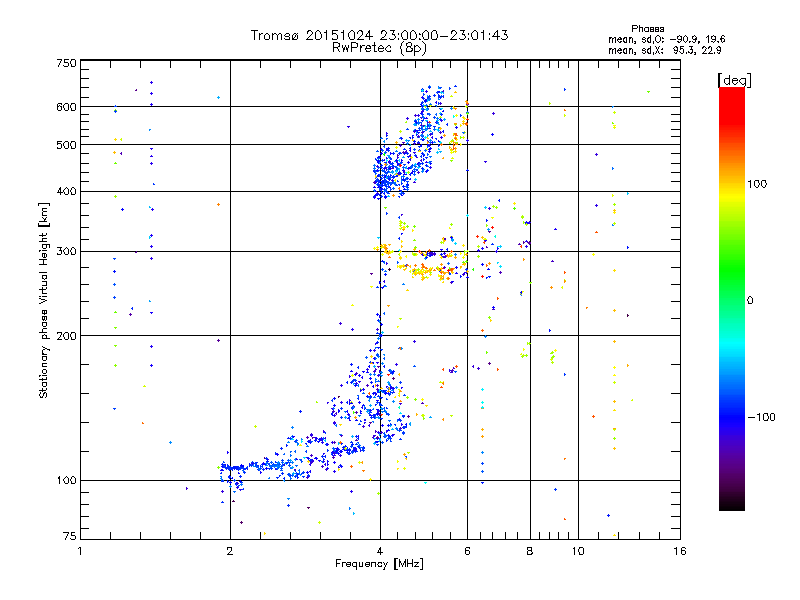Click the x-axis tick label '4'
The width and height of the screenshot is (800, 600).
380,551
